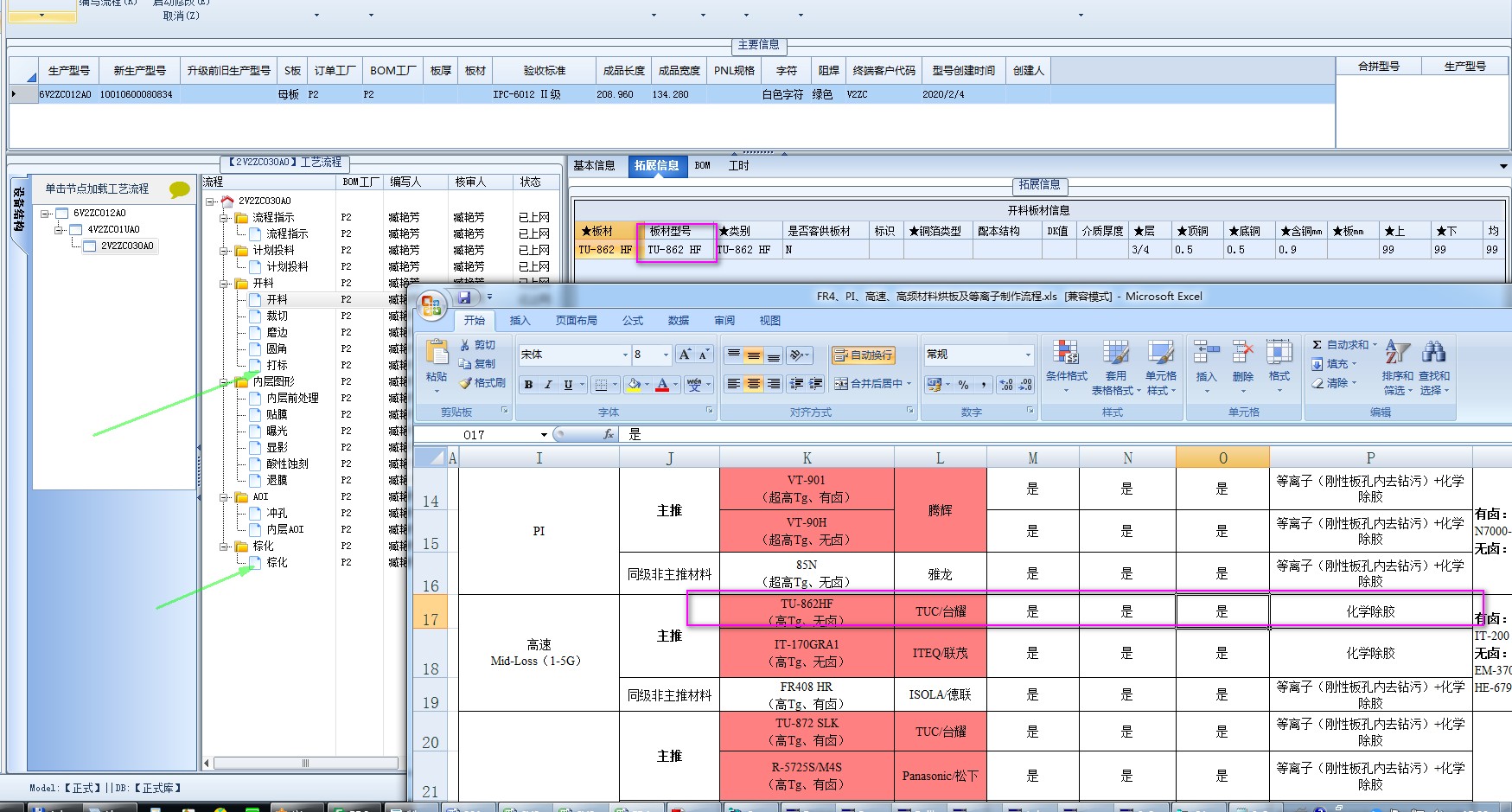Click the 取消(Z) toolbar button

pyautogui.click(x=182, y=16)
